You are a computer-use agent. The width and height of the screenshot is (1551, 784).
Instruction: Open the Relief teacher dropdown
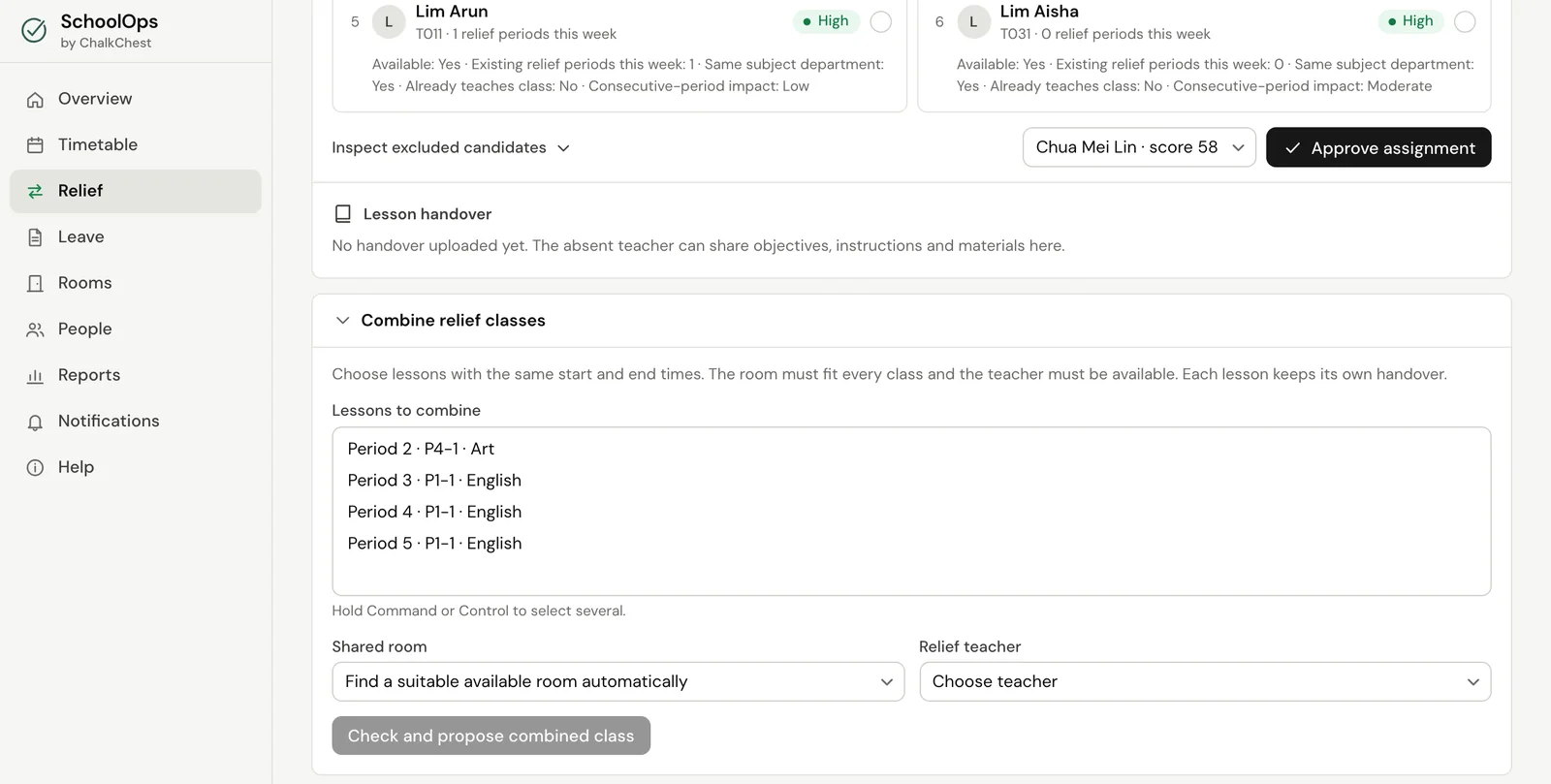1205,681
